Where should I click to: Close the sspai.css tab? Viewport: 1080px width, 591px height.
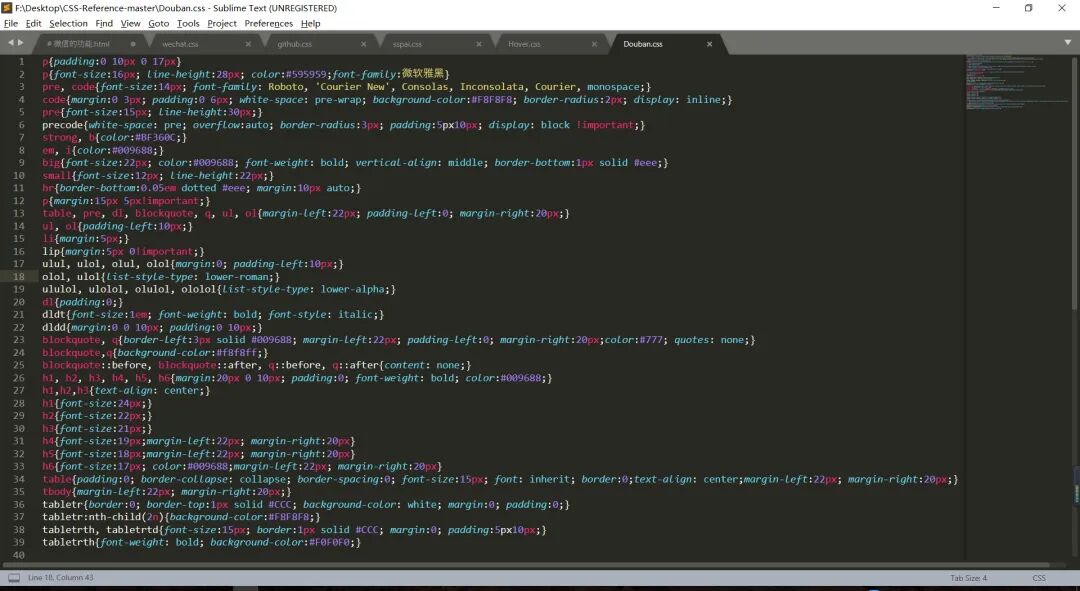[479, 44]
